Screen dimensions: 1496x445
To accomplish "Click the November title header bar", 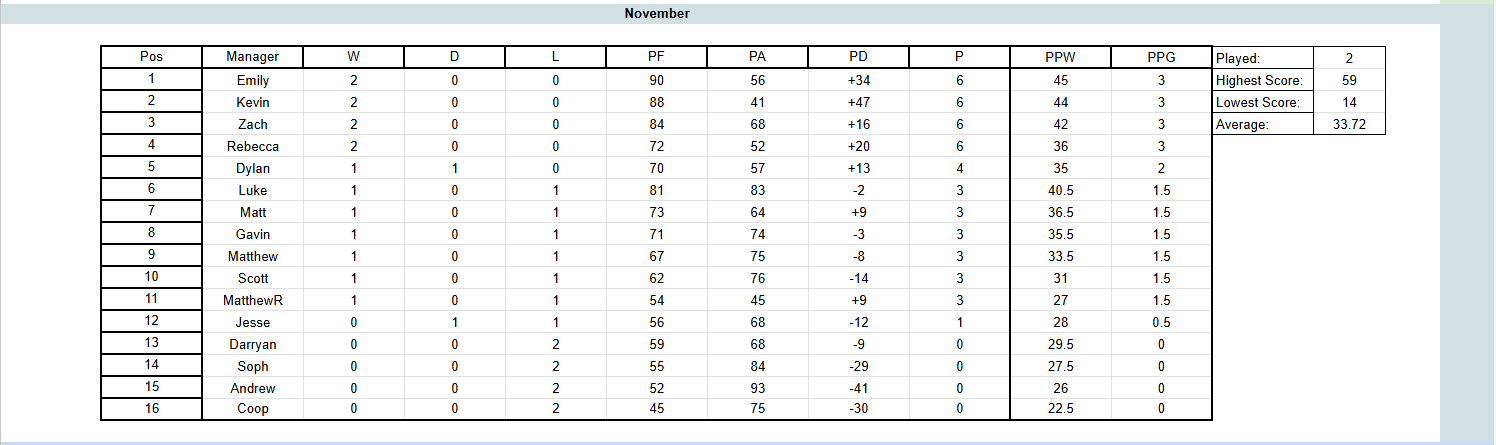I will [x=657, y=14].
